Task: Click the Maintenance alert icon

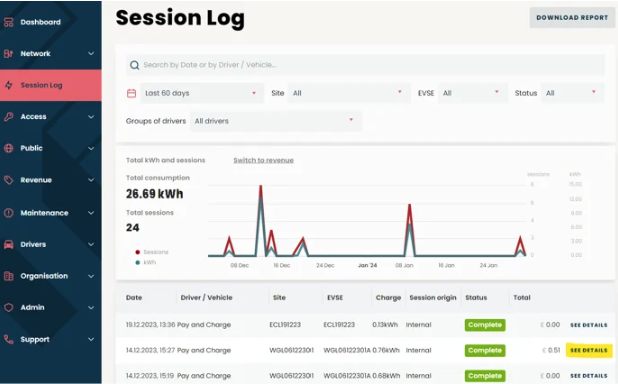Action: [x=9, y=213]
